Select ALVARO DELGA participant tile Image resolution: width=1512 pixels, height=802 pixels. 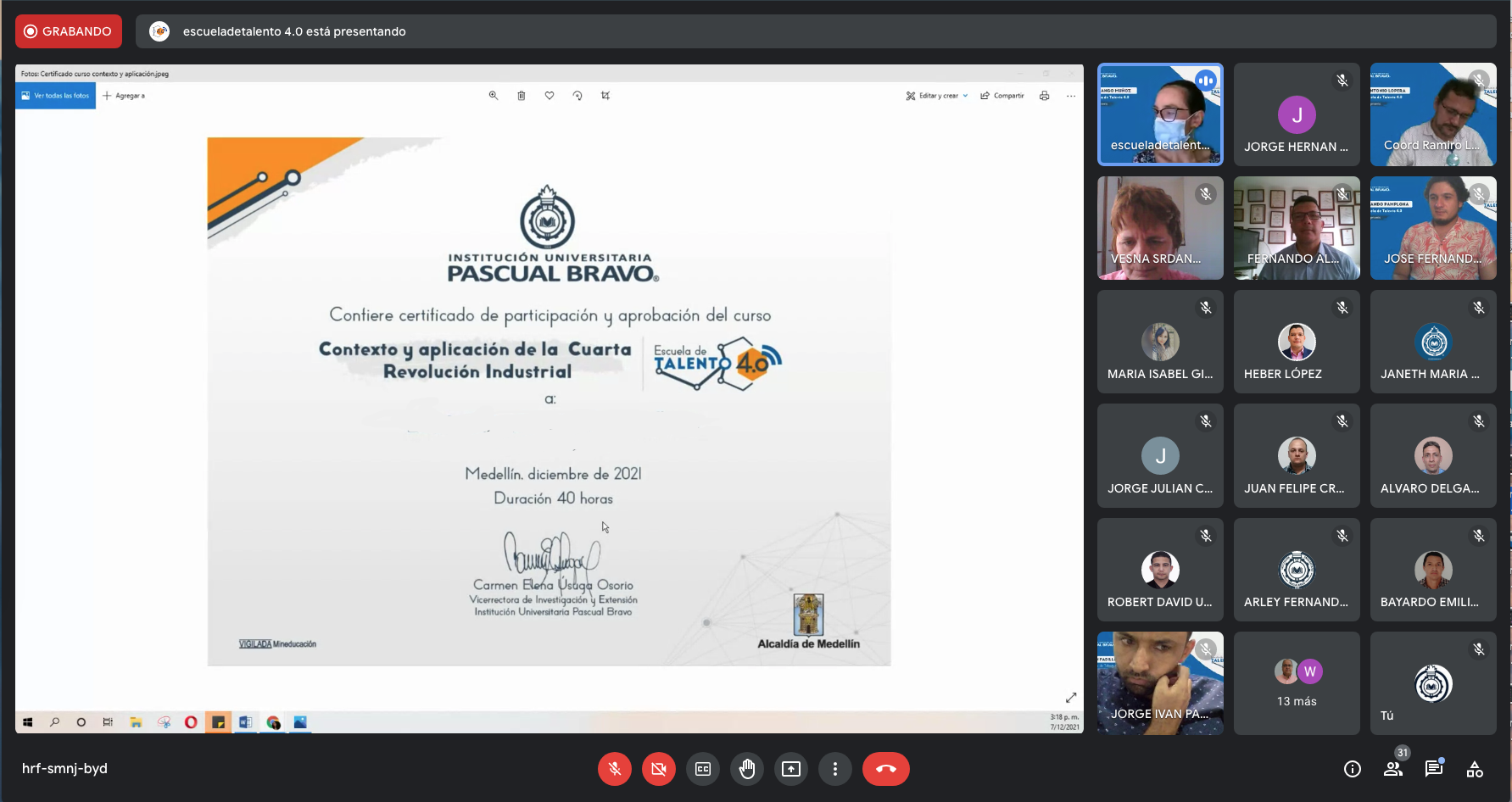click(x=1433, y=455)
